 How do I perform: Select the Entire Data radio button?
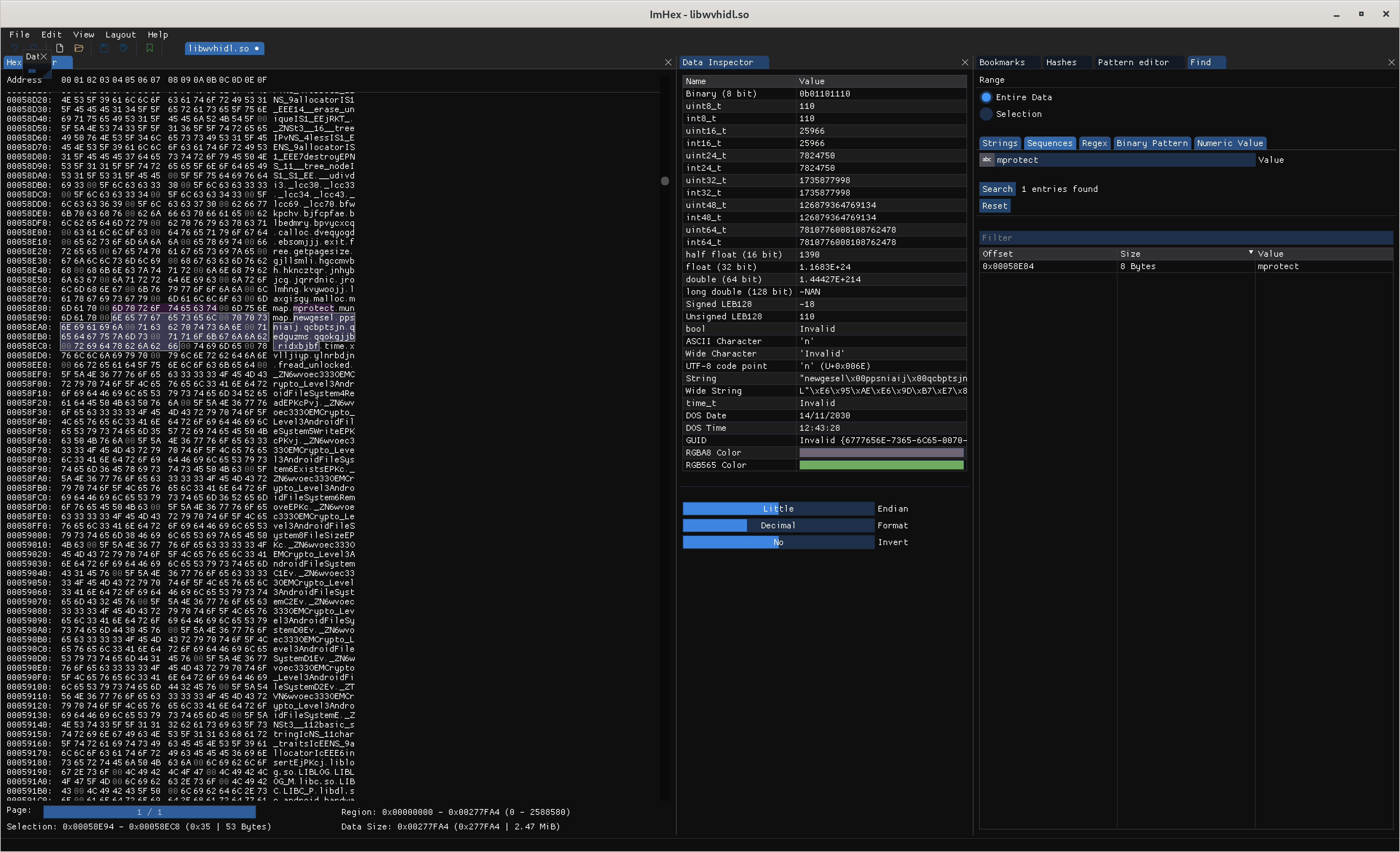(986, 97)
